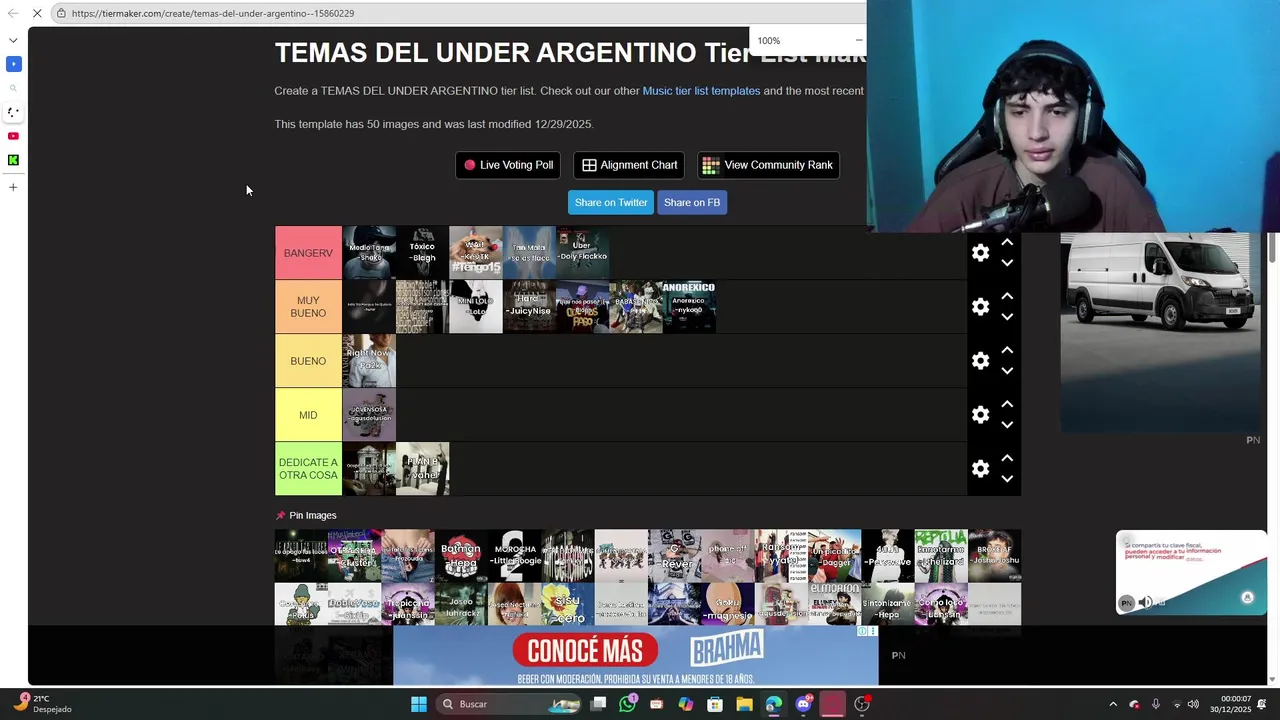Viewport: 1280px width, 720px height.
Task: Select SISU - cero image in pool
Action: click(x=568, y=604)
